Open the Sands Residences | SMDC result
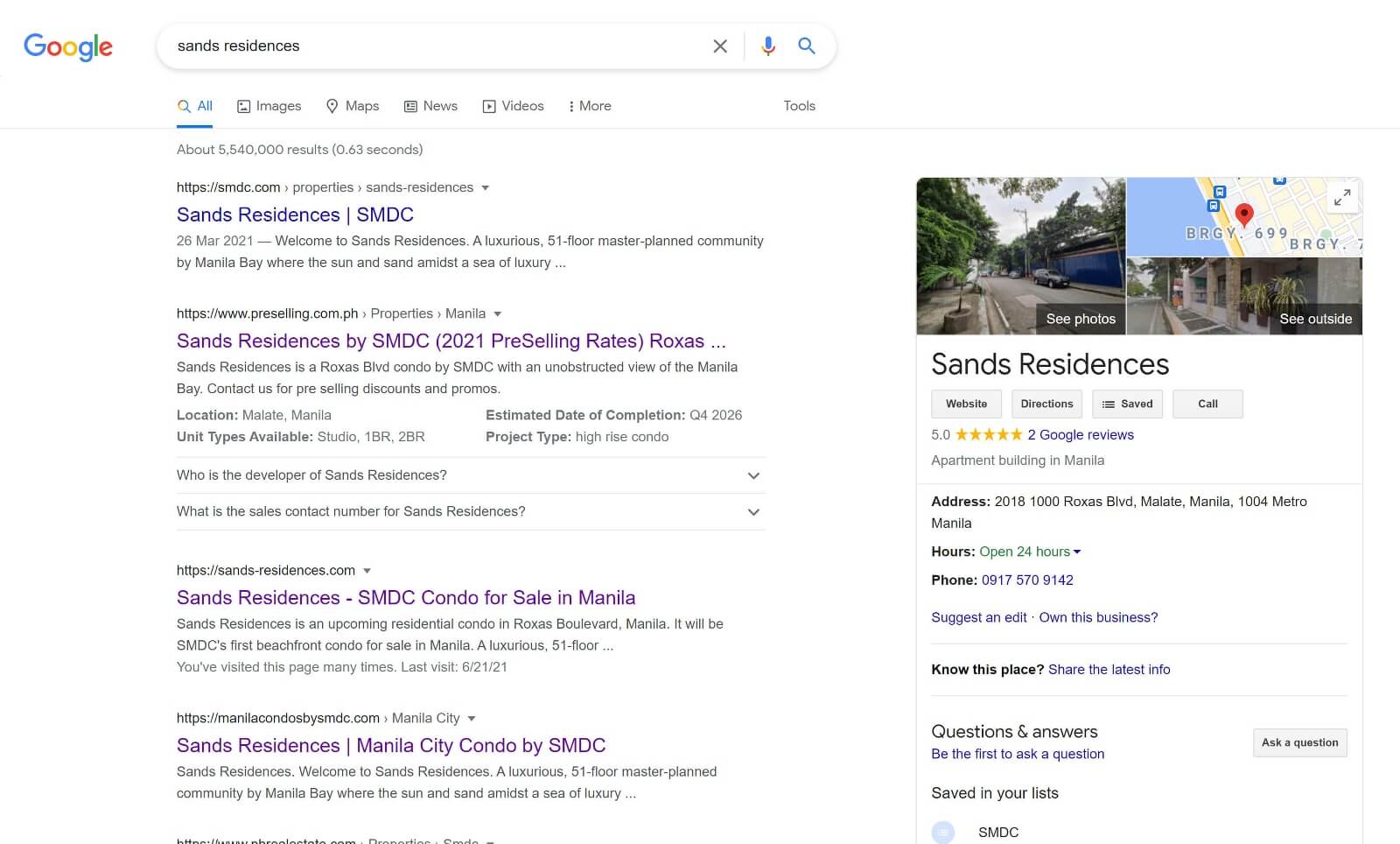Screen dimensions: 1400x844 pyautogui.click(x=295, y=215)
